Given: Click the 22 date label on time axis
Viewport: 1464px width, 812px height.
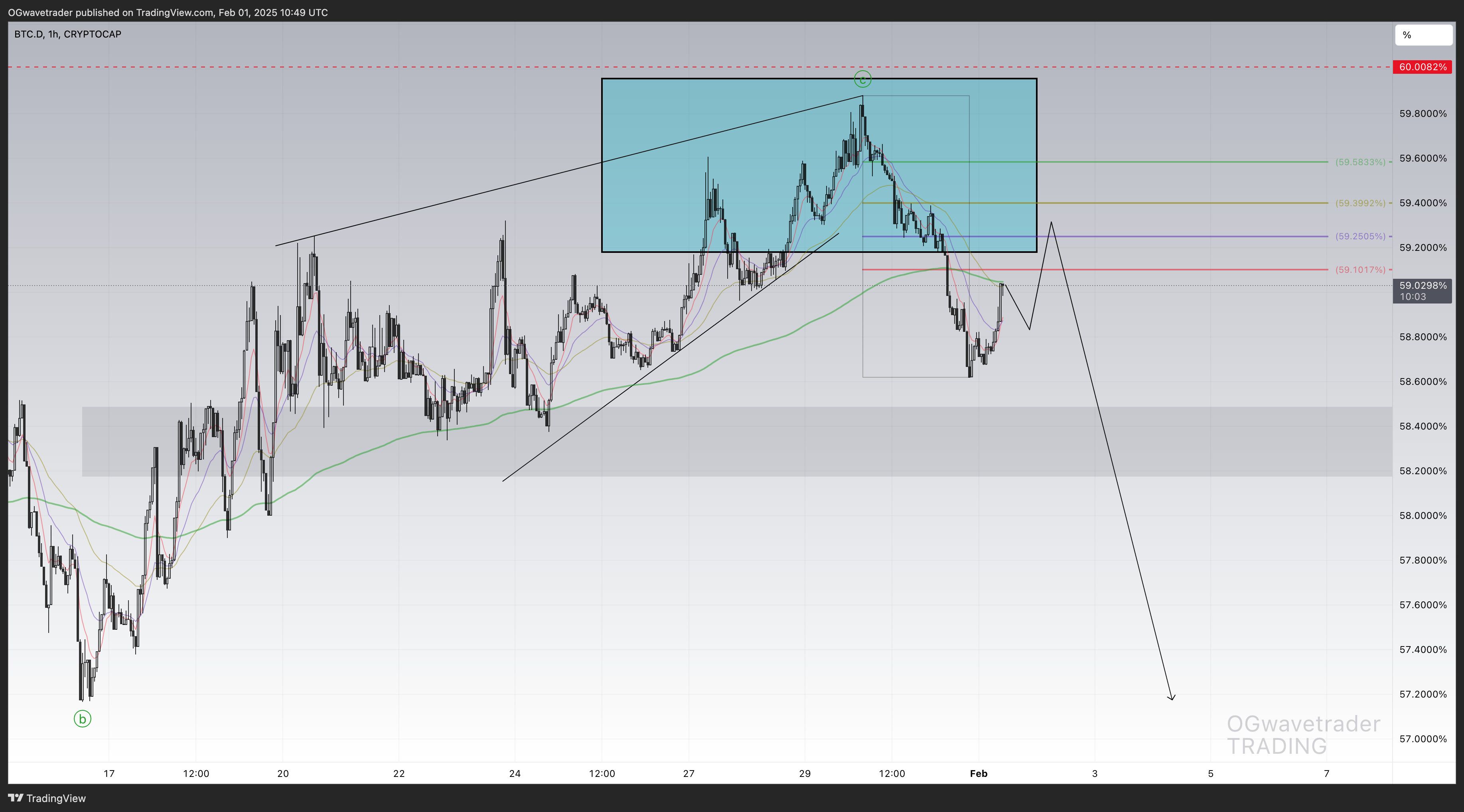Looking at the screenshot, I should tap(399, 773).
